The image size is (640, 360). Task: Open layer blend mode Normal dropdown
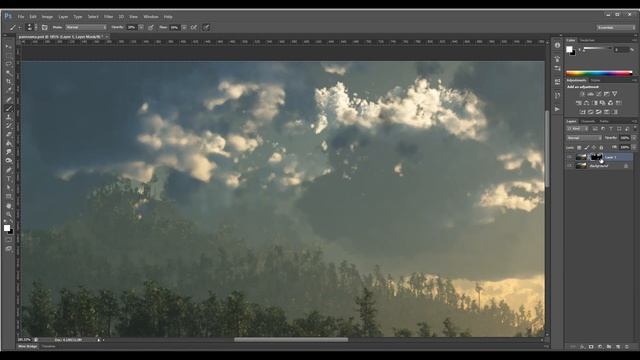coord(584,138)
